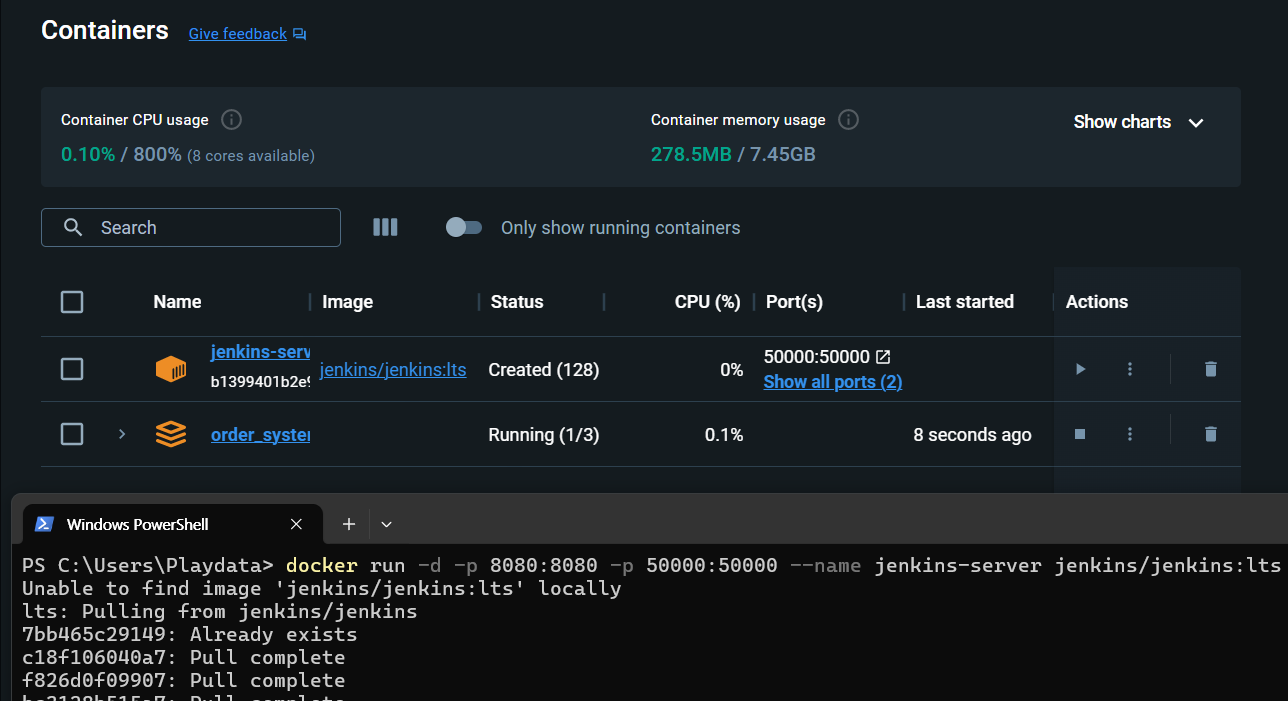Click the 278.5MB memory usage value
The width and height of the screenshot is (1288, 701).
pyautogui.click(x=691, y=155)
